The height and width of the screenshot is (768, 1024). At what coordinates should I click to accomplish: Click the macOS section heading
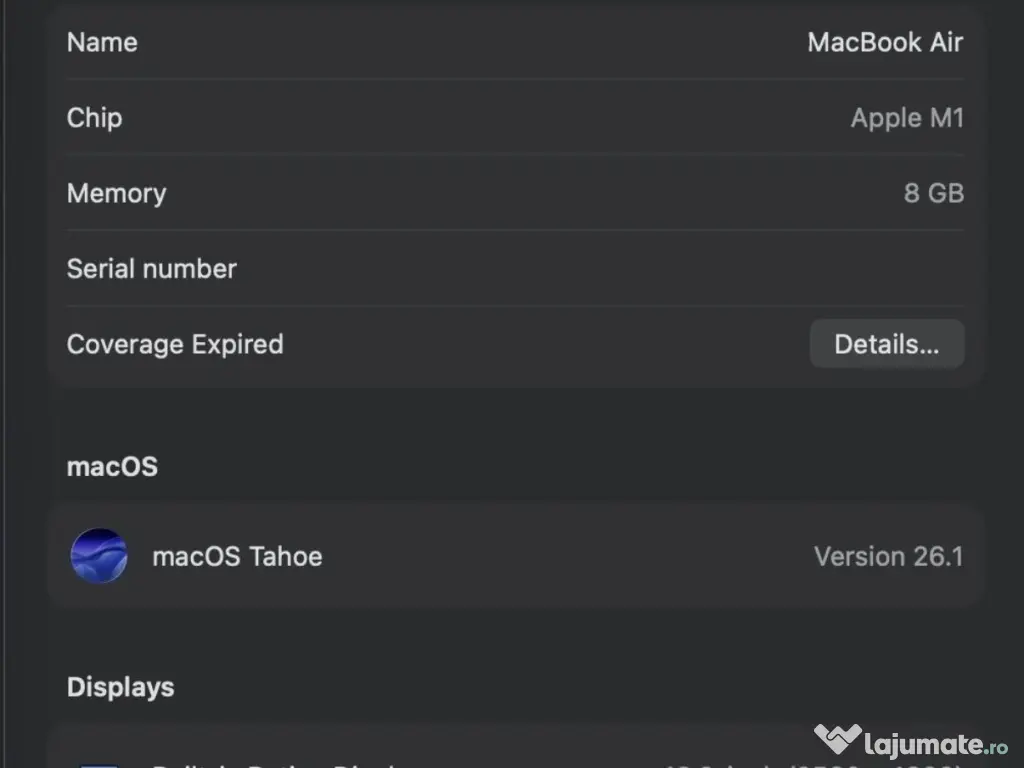point(112,467)
